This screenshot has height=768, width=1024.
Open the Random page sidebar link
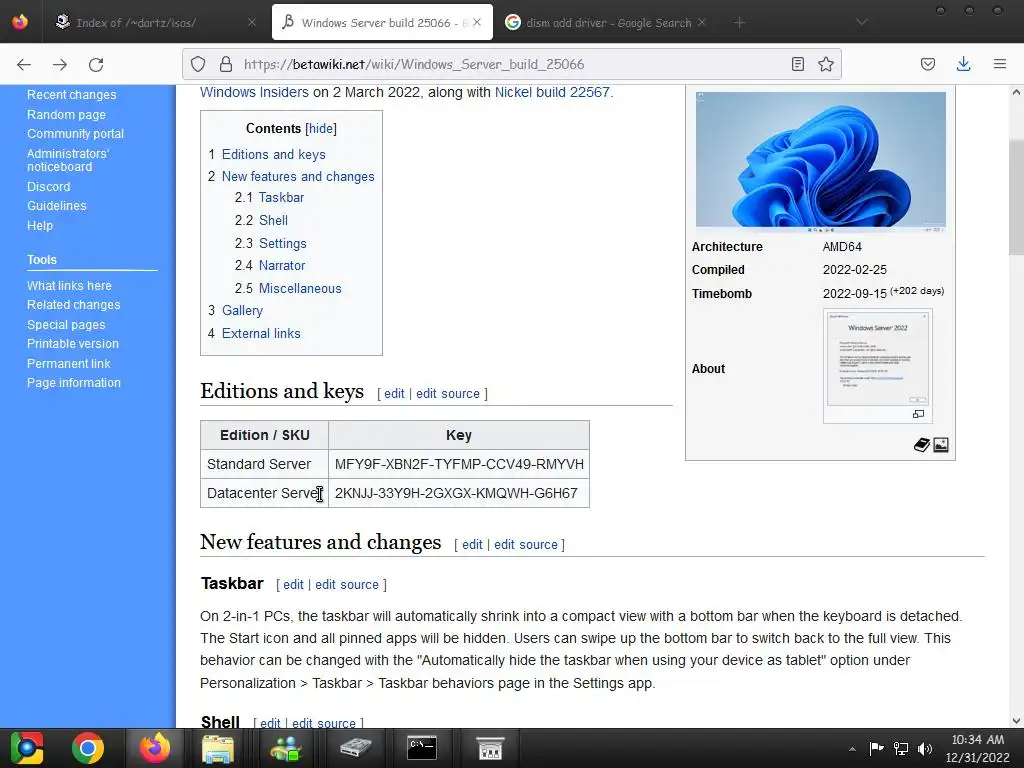point(66,114)
